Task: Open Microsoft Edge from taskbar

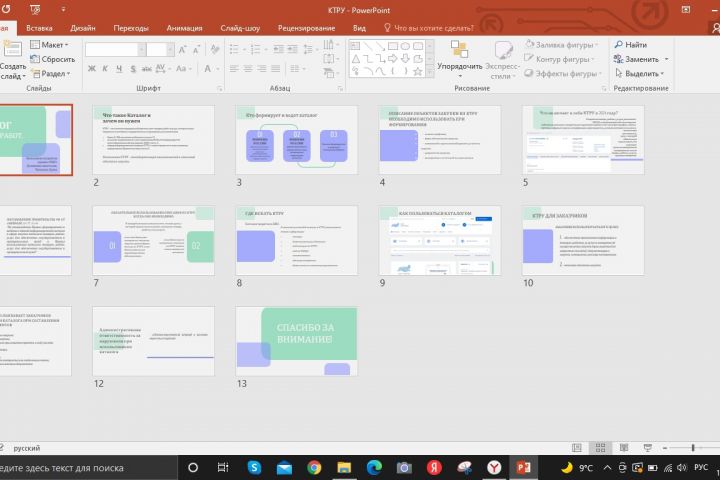Action: (374, 468)
